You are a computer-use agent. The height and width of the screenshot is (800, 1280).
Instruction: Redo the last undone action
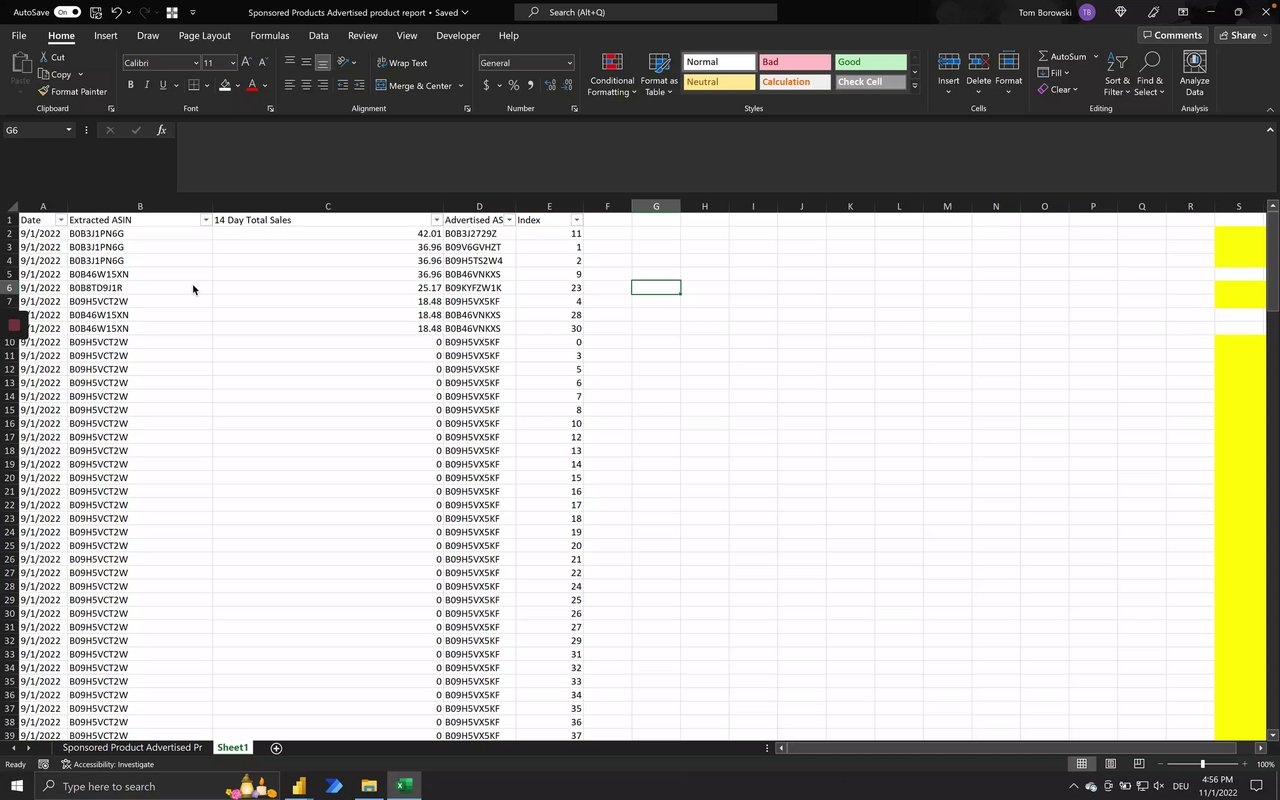point(145,12)
